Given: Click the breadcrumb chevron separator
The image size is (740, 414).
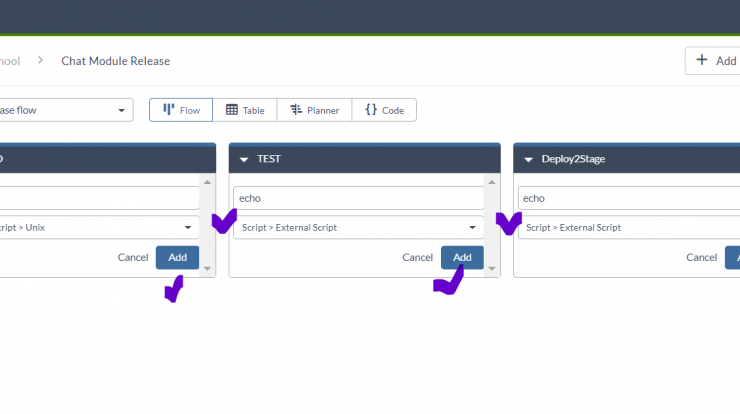Looking at the screenshot, I should pyautogui.click(x=40, y=60).
